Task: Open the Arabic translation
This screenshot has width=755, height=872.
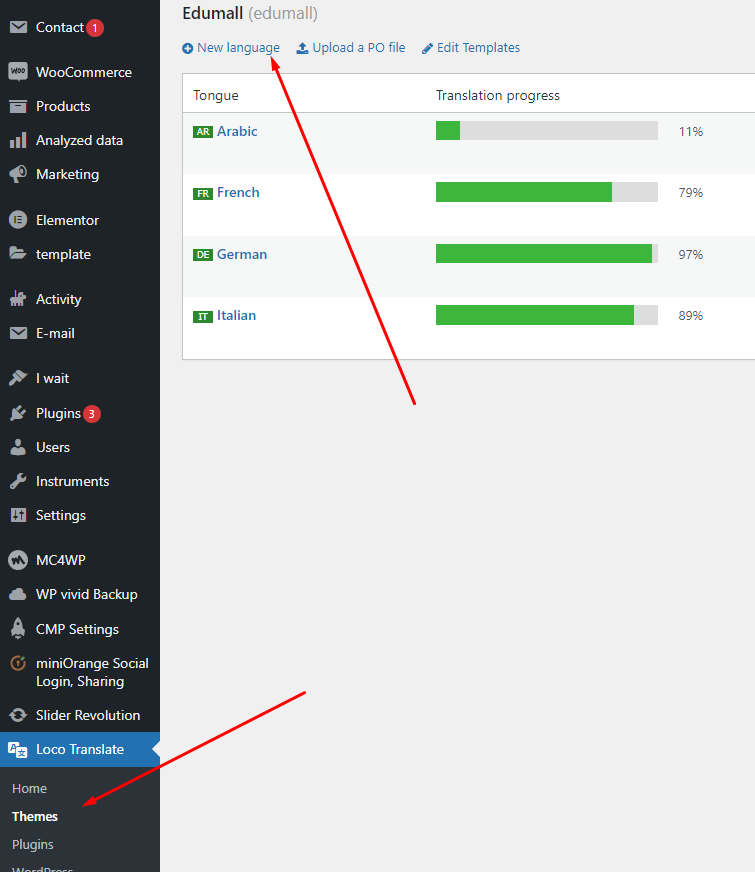Action: tap(237, 131)
